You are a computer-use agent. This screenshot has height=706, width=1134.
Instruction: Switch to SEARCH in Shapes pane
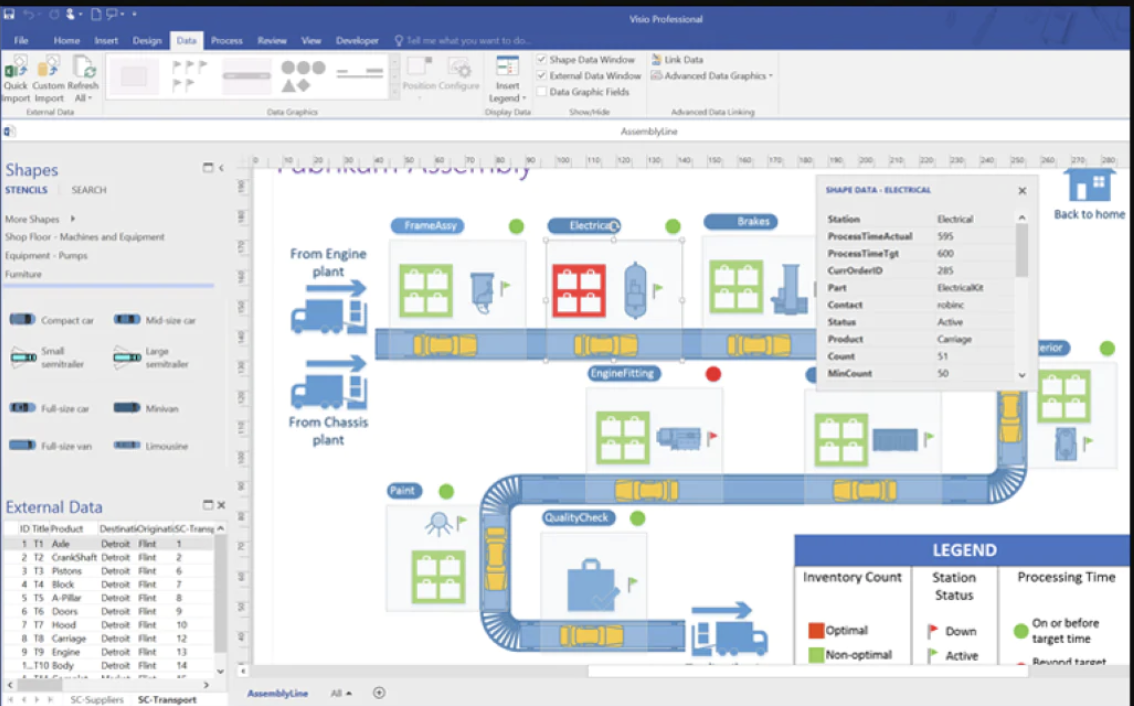pyautogui.click(x=89, y=190)
